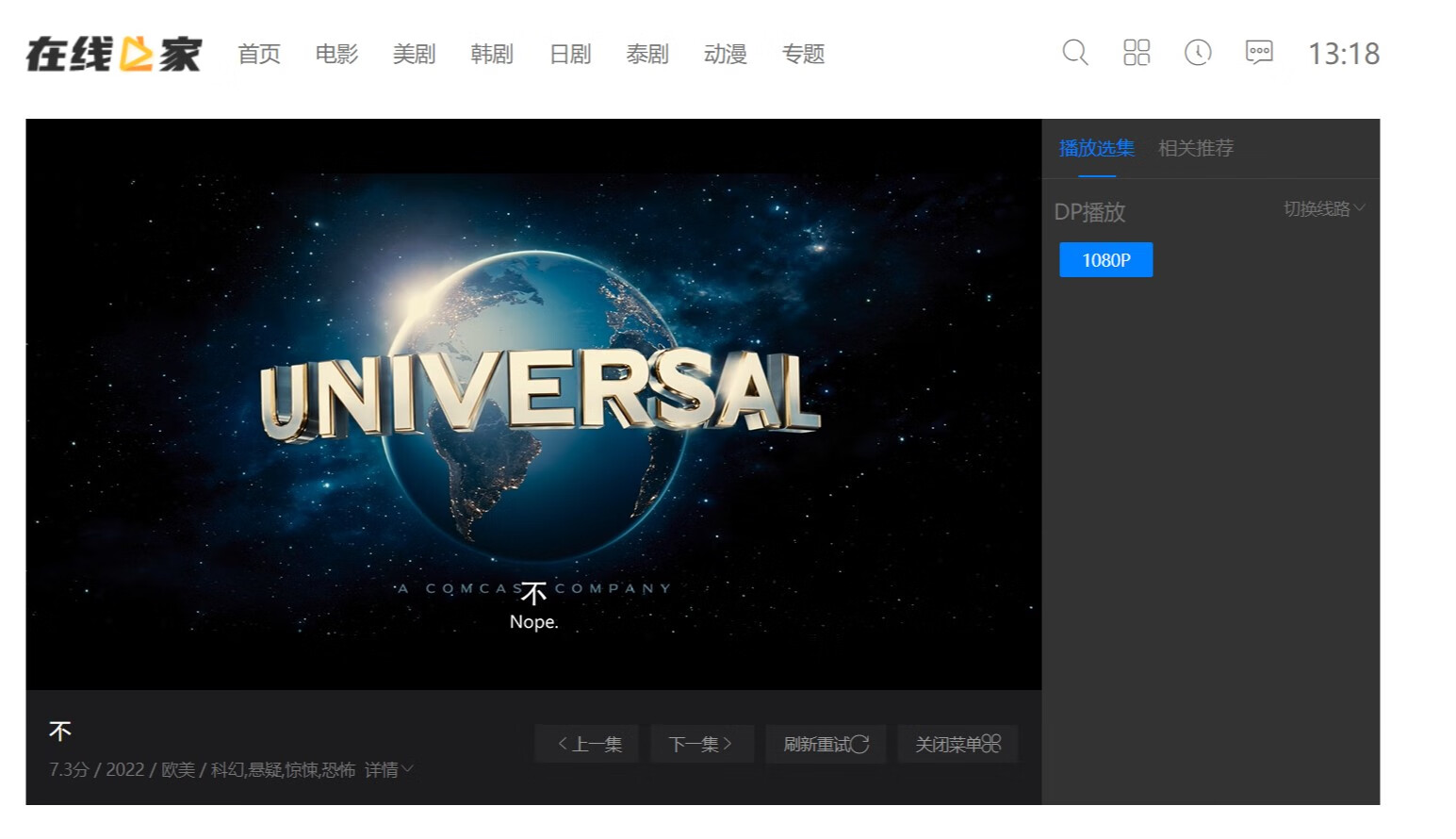Click the DP播放 source label

[1089, 212]
